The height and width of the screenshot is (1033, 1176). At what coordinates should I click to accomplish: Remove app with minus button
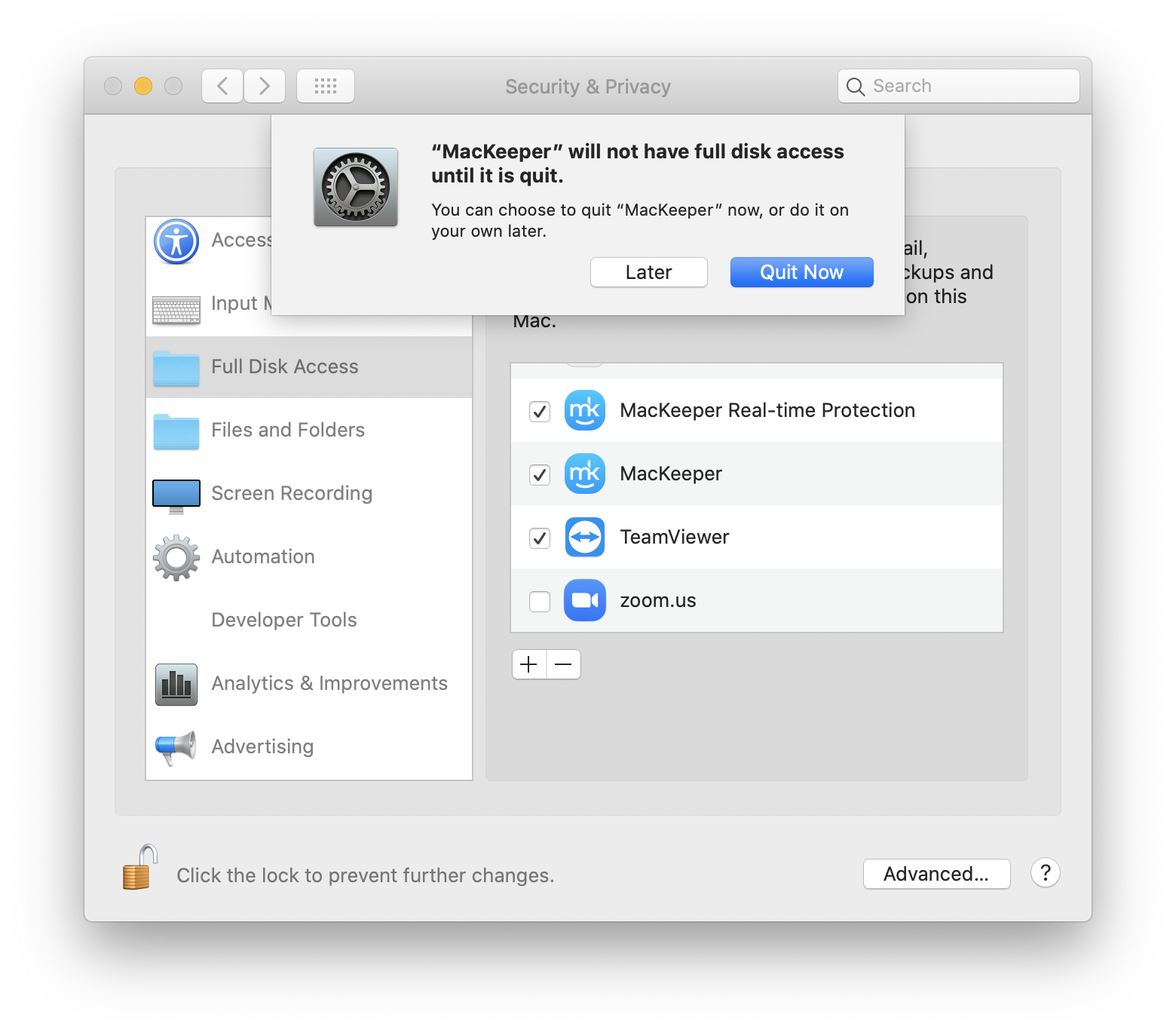[x=563, y=664]
